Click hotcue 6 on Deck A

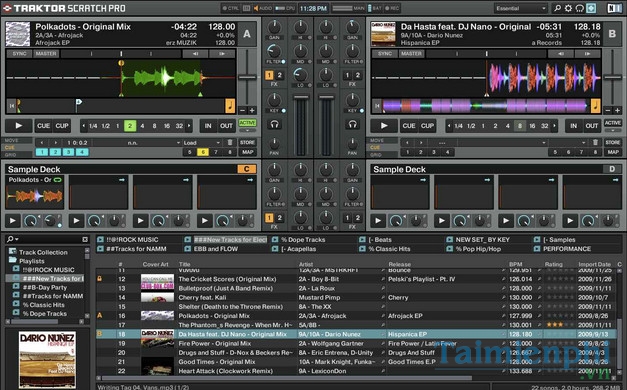pos(203,152)
